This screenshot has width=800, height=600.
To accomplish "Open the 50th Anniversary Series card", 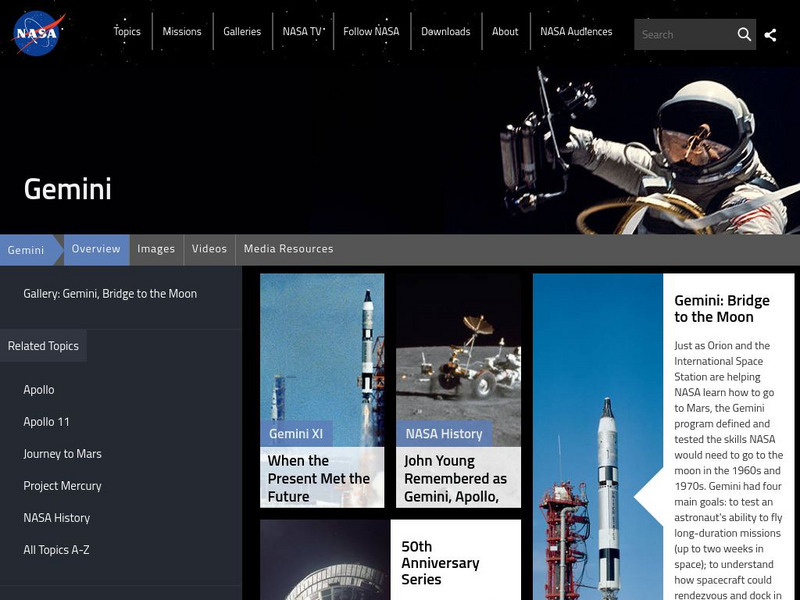I will [456, 563].
